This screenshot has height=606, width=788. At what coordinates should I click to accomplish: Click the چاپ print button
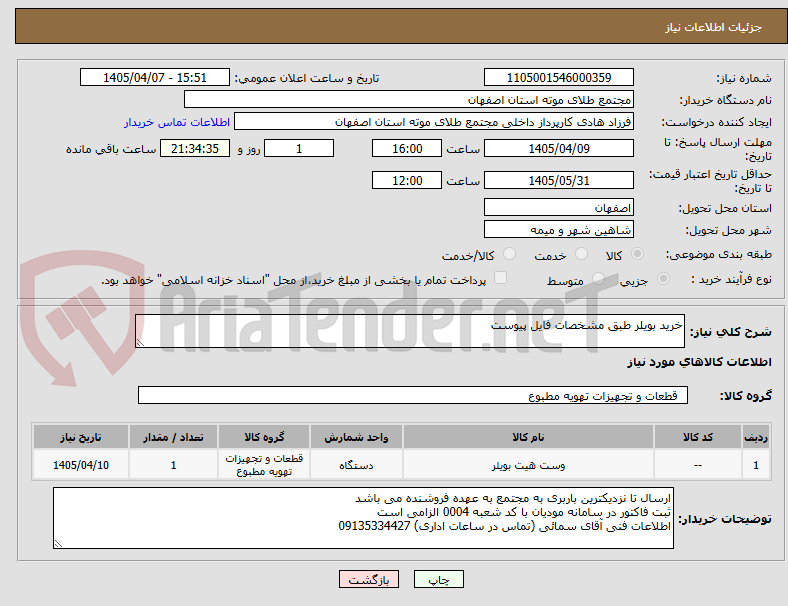(x=439, y=579)
